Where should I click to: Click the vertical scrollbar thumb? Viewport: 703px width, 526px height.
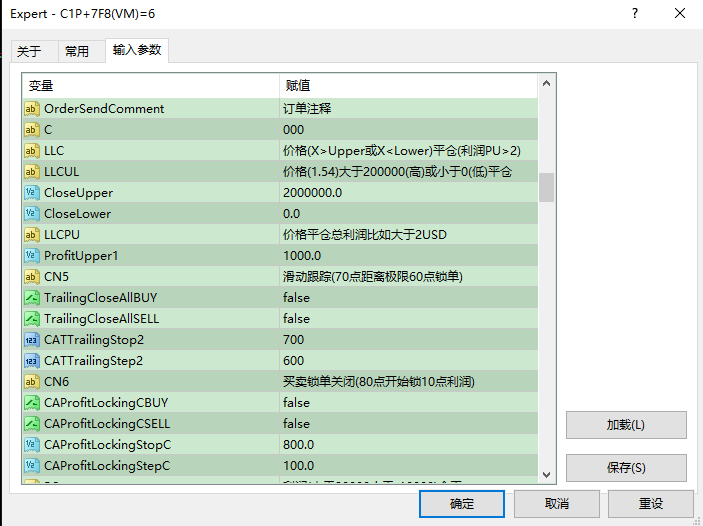(546, 187)
